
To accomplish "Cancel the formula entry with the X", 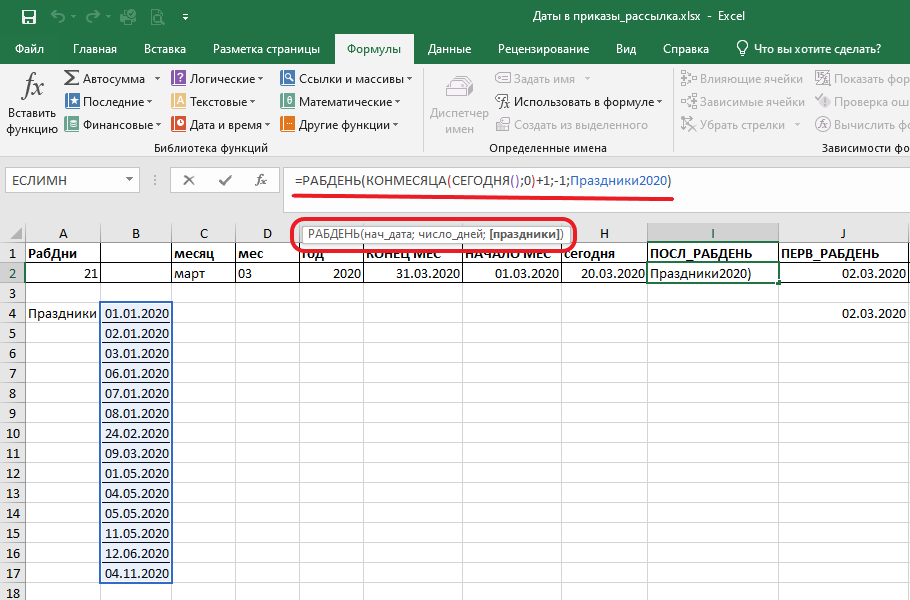I will pos(189,180).
